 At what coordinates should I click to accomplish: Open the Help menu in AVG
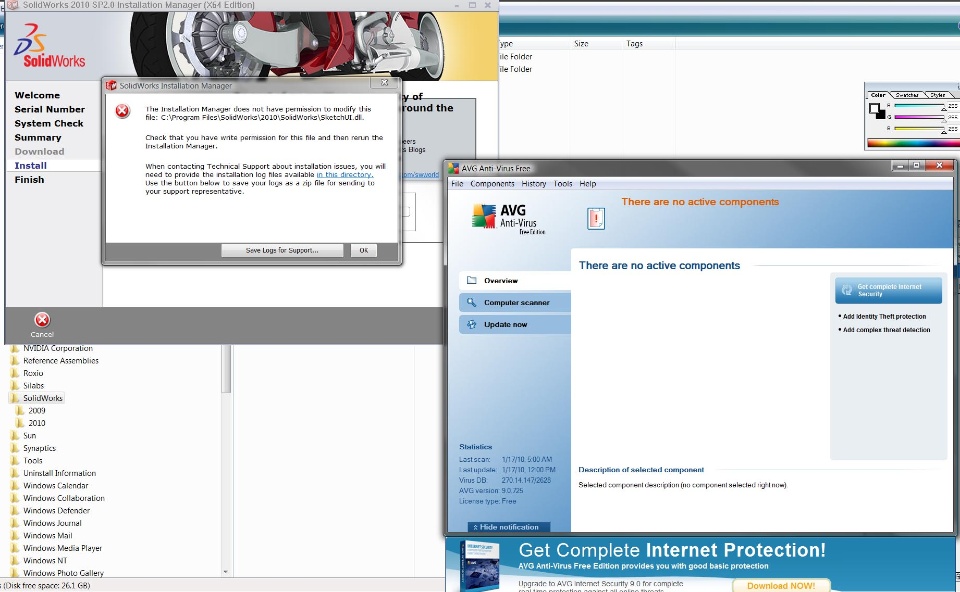(x=588, y=184)
